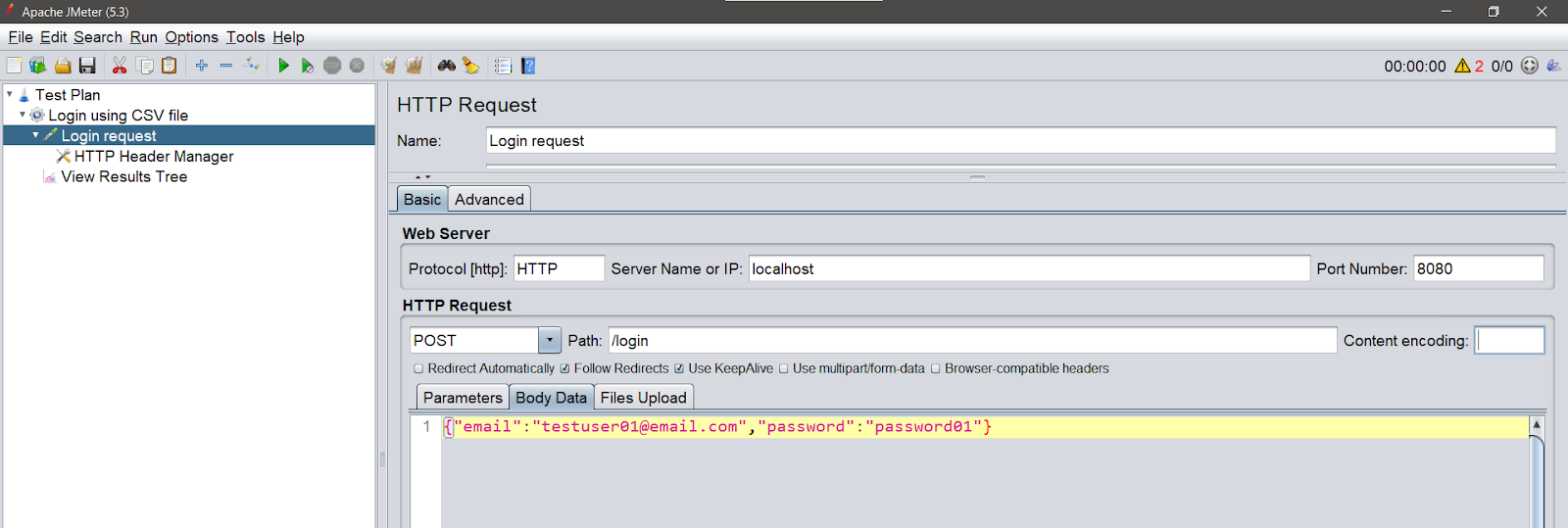Toggle Use KeepAlive checkbox
1568x528 pixels.
678,368
